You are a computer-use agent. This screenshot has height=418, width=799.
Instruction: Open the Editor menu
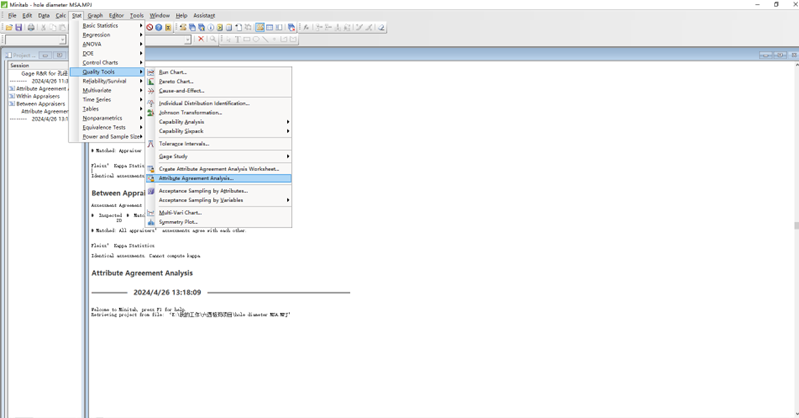coord(116,15)
